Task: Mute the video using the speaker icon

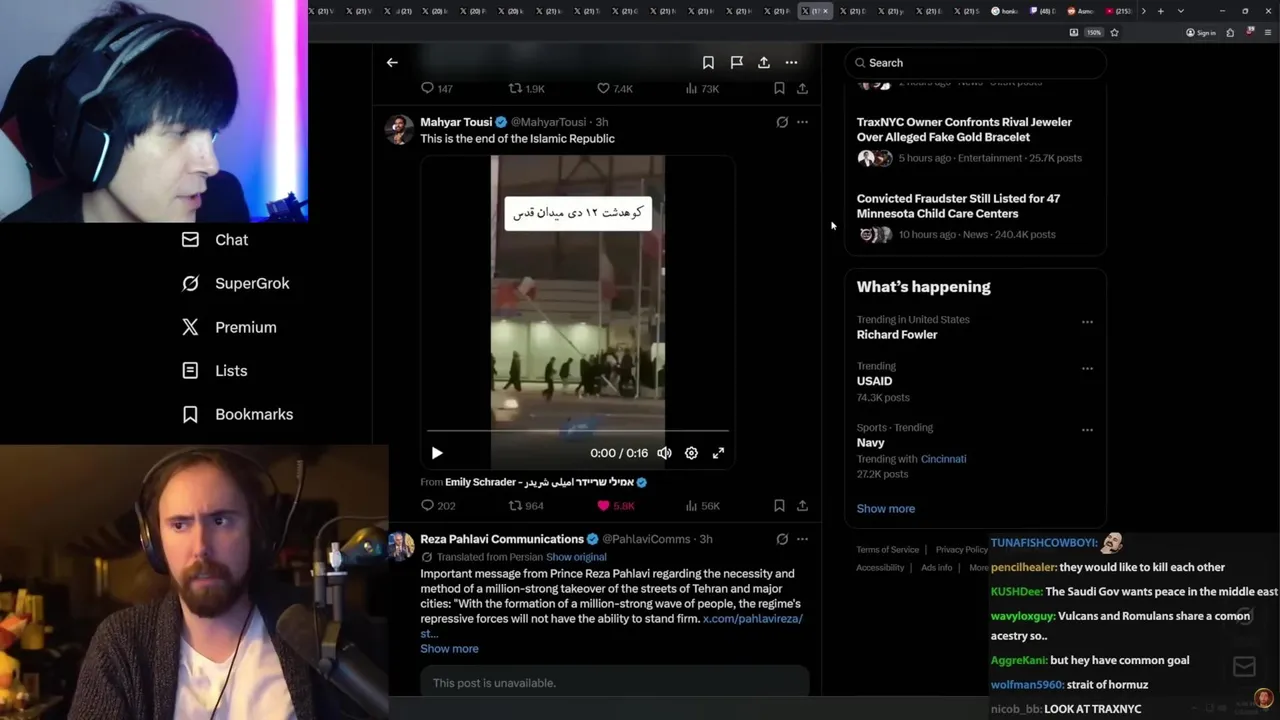Action: (x=664, y=453)
